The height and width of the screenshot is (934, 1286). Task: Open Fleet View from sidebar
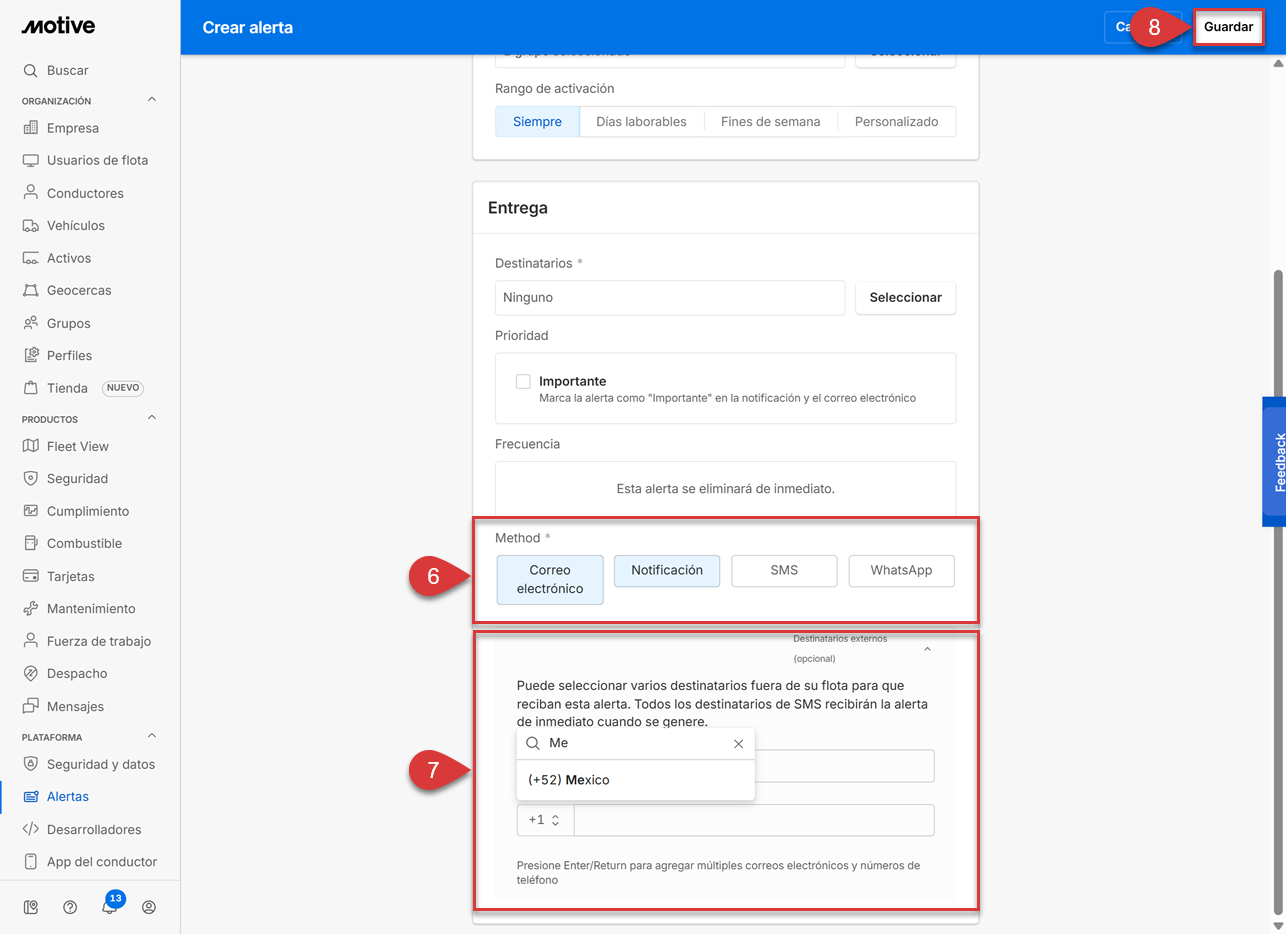tap(77, 446)
